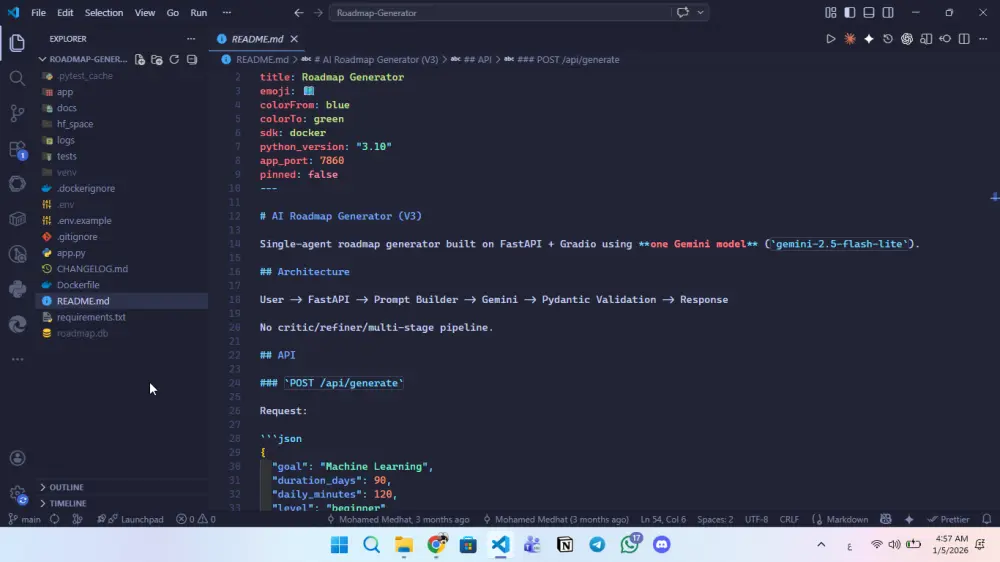Click the Roadmap-Generator command center search
This screenshot has height=562, width=1000.
pyautogui.click(x=500, y=13)
